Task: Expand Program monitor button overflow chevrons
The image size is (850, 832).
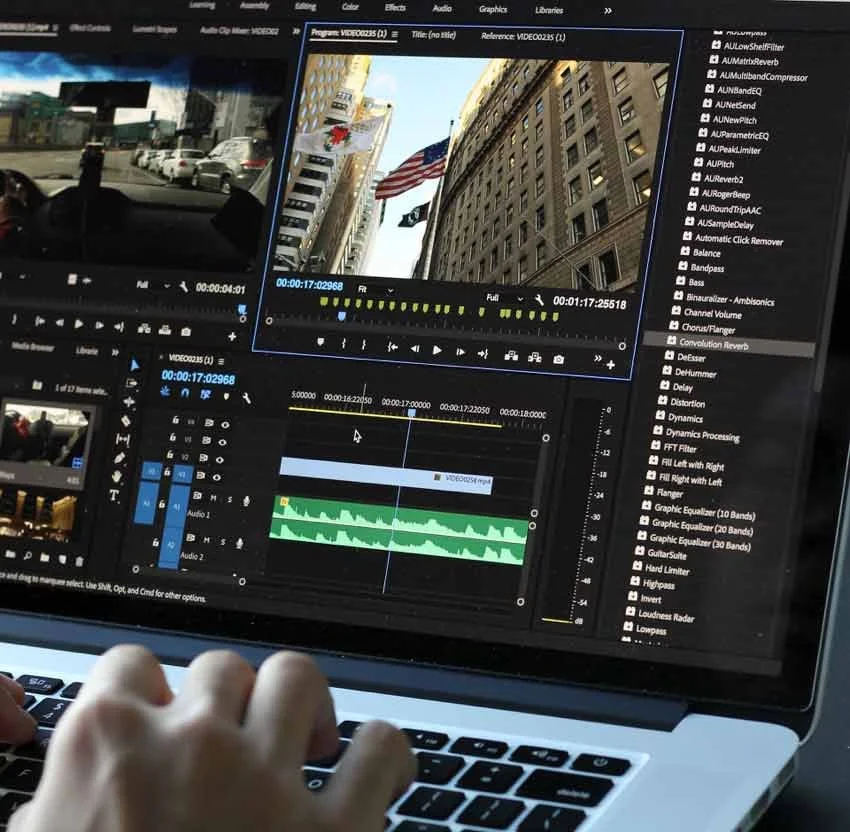Action: pos(597,358)
